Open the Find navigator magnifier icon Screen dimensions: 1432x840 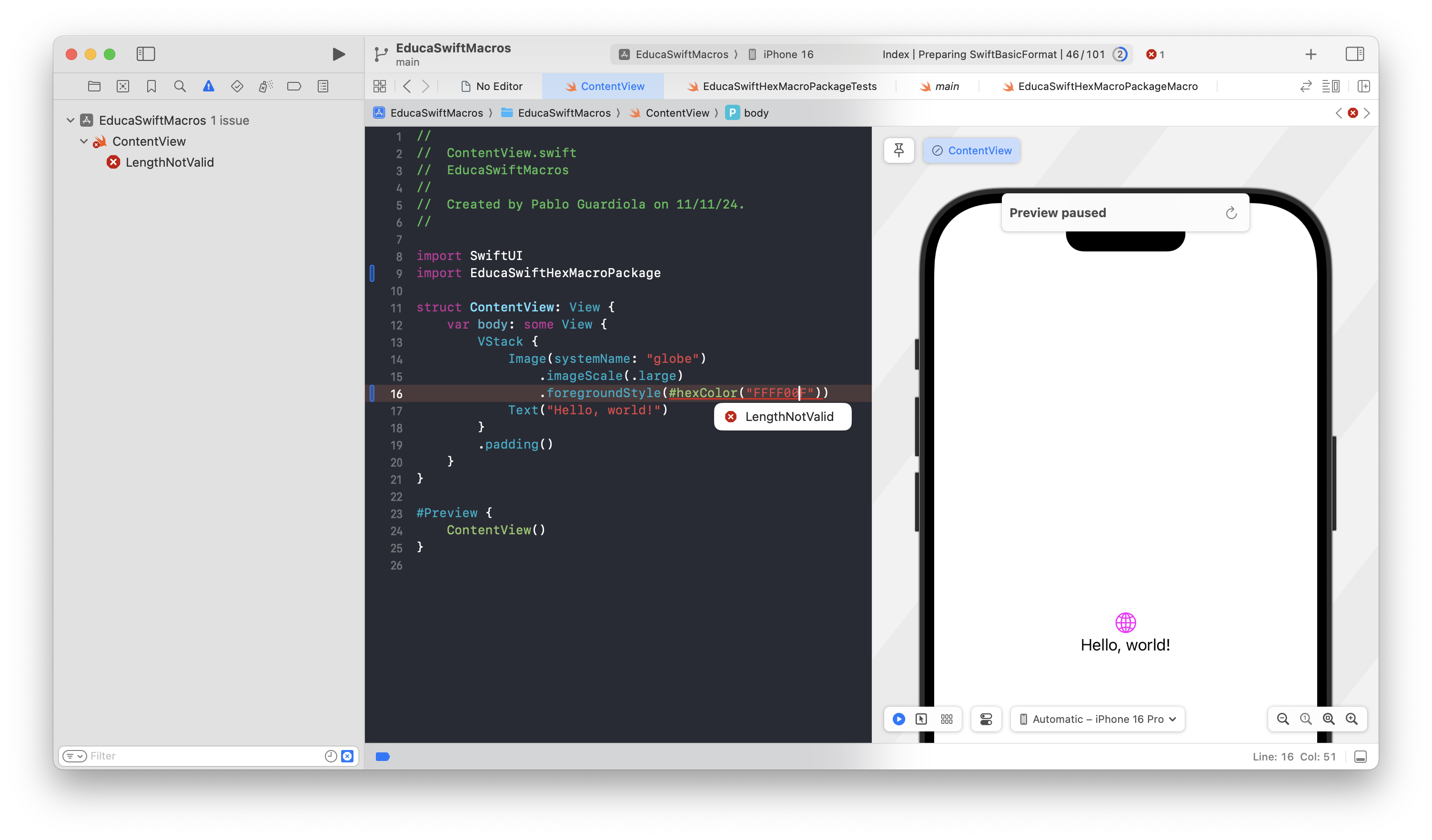180,86
